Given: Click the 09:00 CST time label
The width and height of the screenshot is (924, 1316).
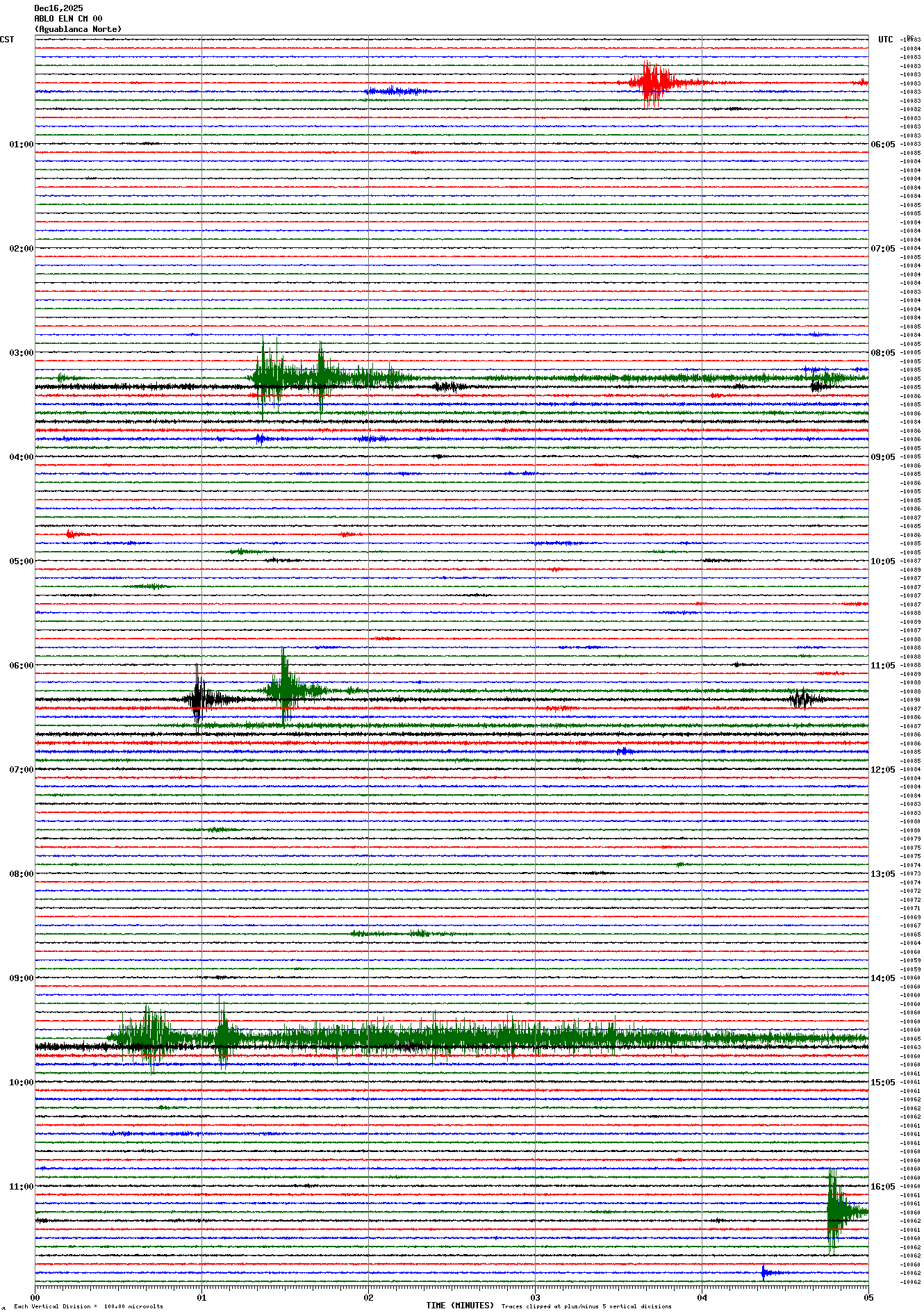Looking at the screenshot, I should pyautogui.click(x=21, y=978).
